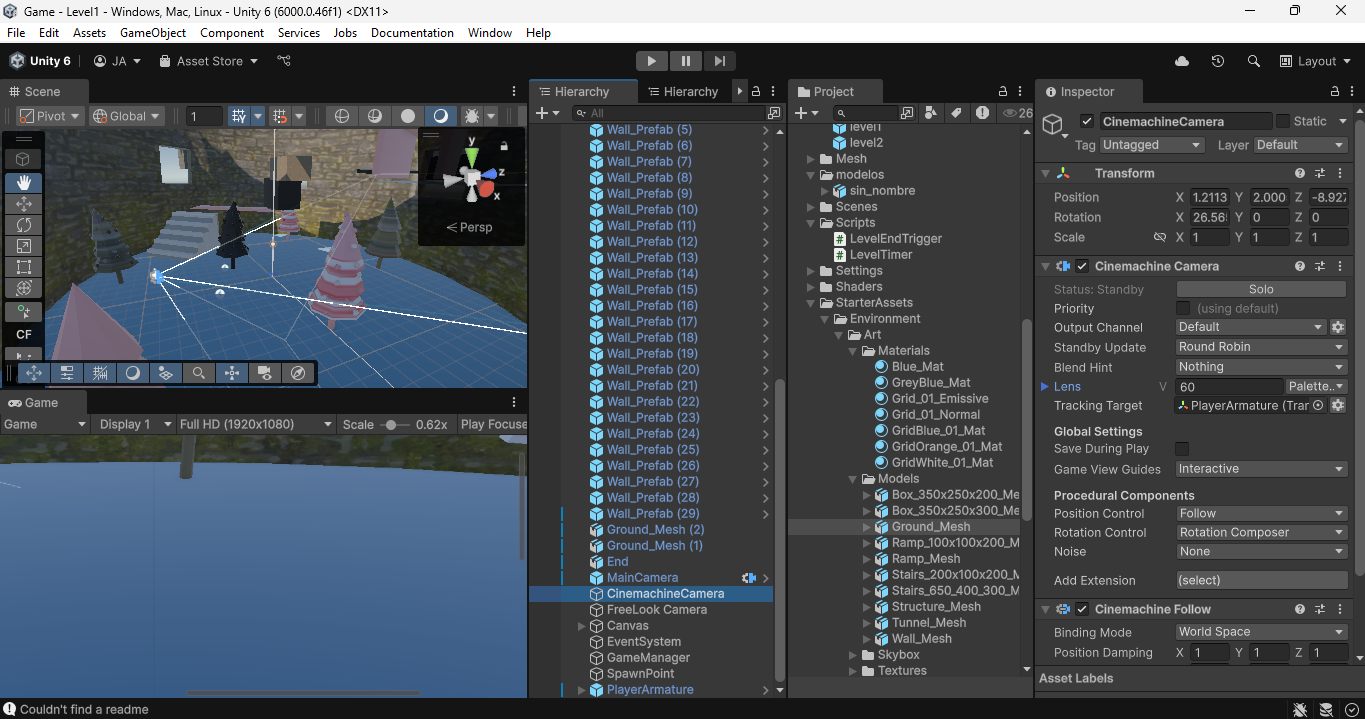Open the Tag Untagged dropdown
Screen dimensions: 1365x719
click(x=1152, y=145)
